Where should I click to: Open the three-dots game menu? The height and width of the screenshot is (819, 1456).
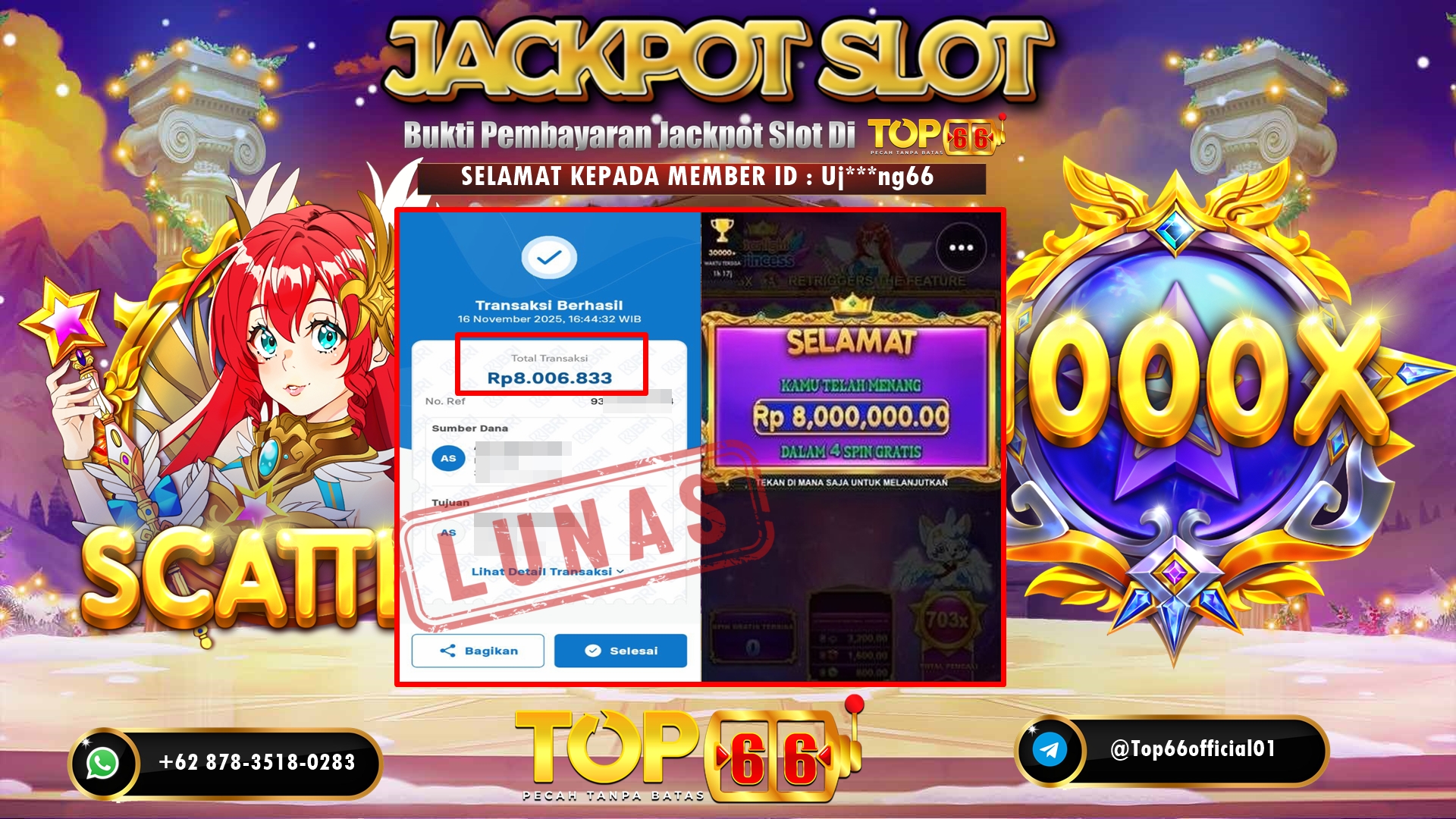[x=961, y=247]
